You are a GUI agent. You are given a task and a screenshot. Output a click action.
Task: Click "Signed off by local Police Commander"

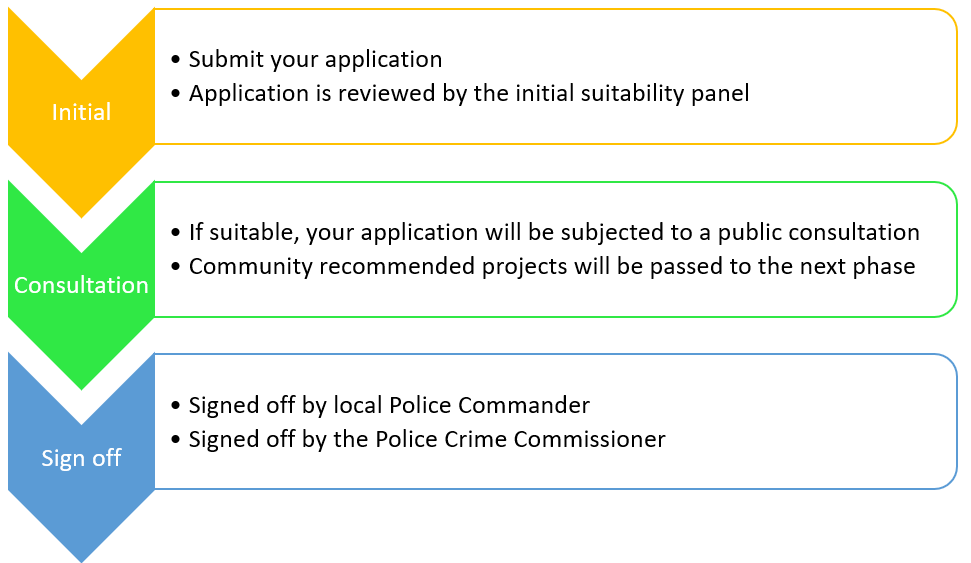pos(389,406)
